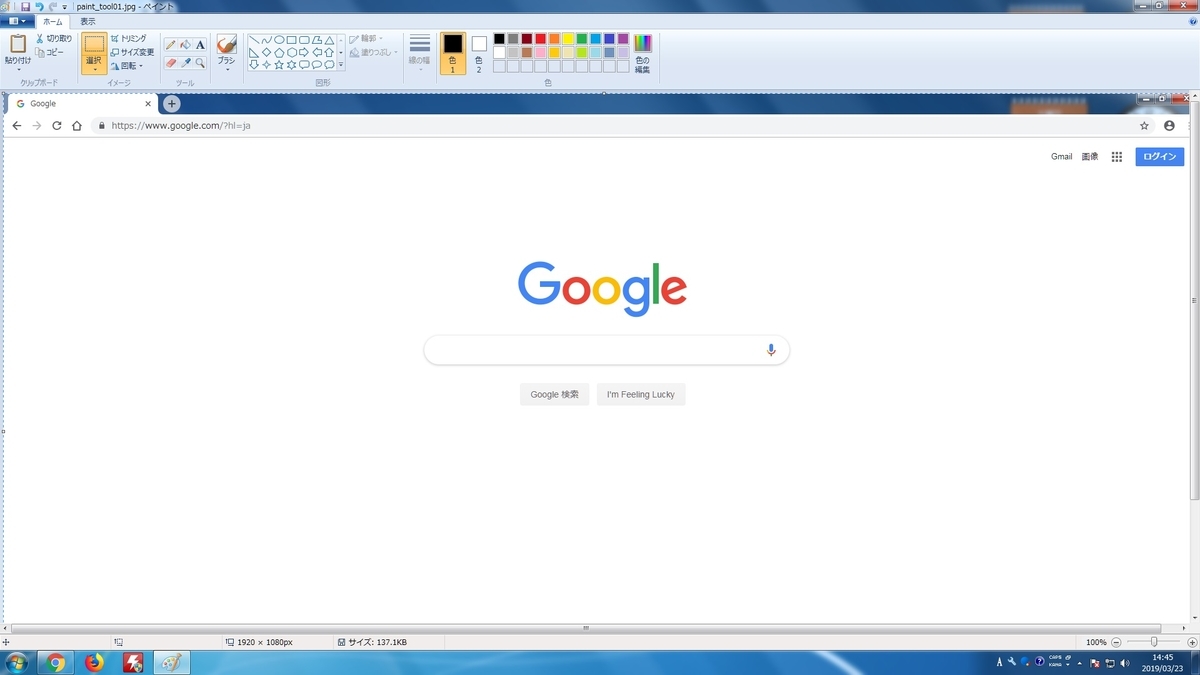Choose the five-point star shape
The width and height of the screenshot is (1200, 675).
pos(279,65)
